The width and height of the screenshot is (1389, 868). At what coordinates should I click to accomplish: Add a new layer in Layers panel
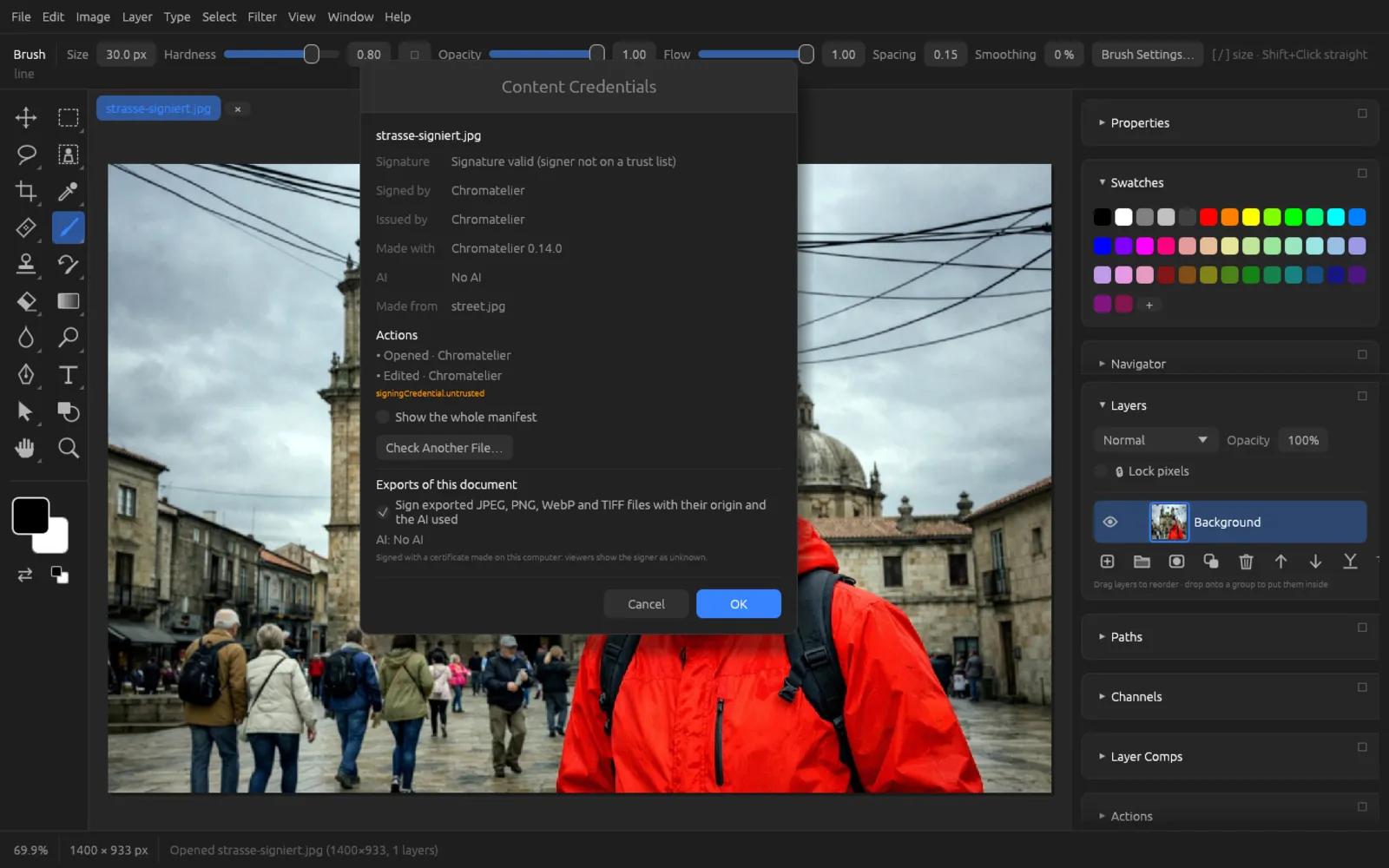point(1107,562)
